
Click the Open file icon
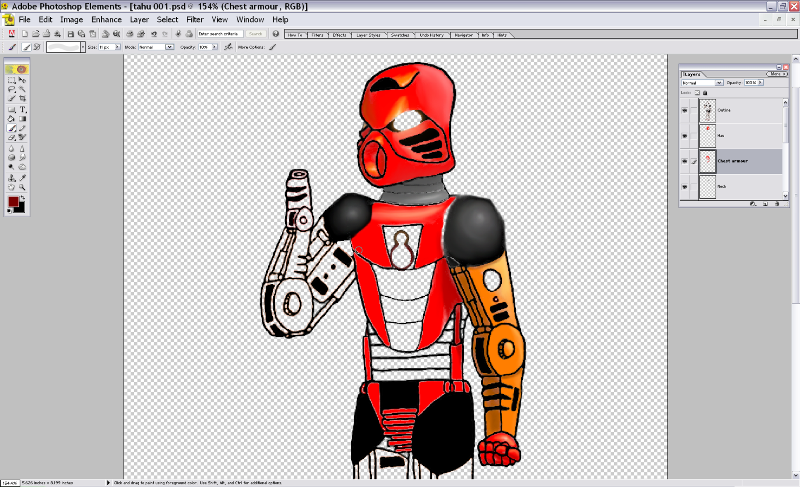click(x=36, y=34)
